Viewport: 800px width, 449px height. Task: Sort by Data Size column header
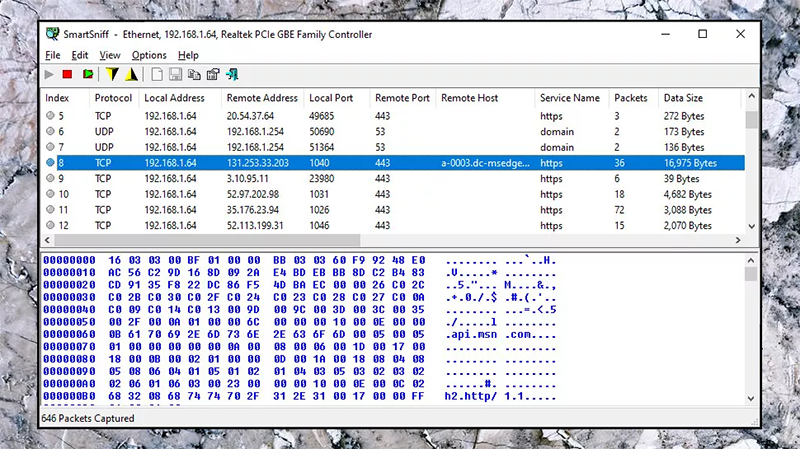(x=683, y=98)
